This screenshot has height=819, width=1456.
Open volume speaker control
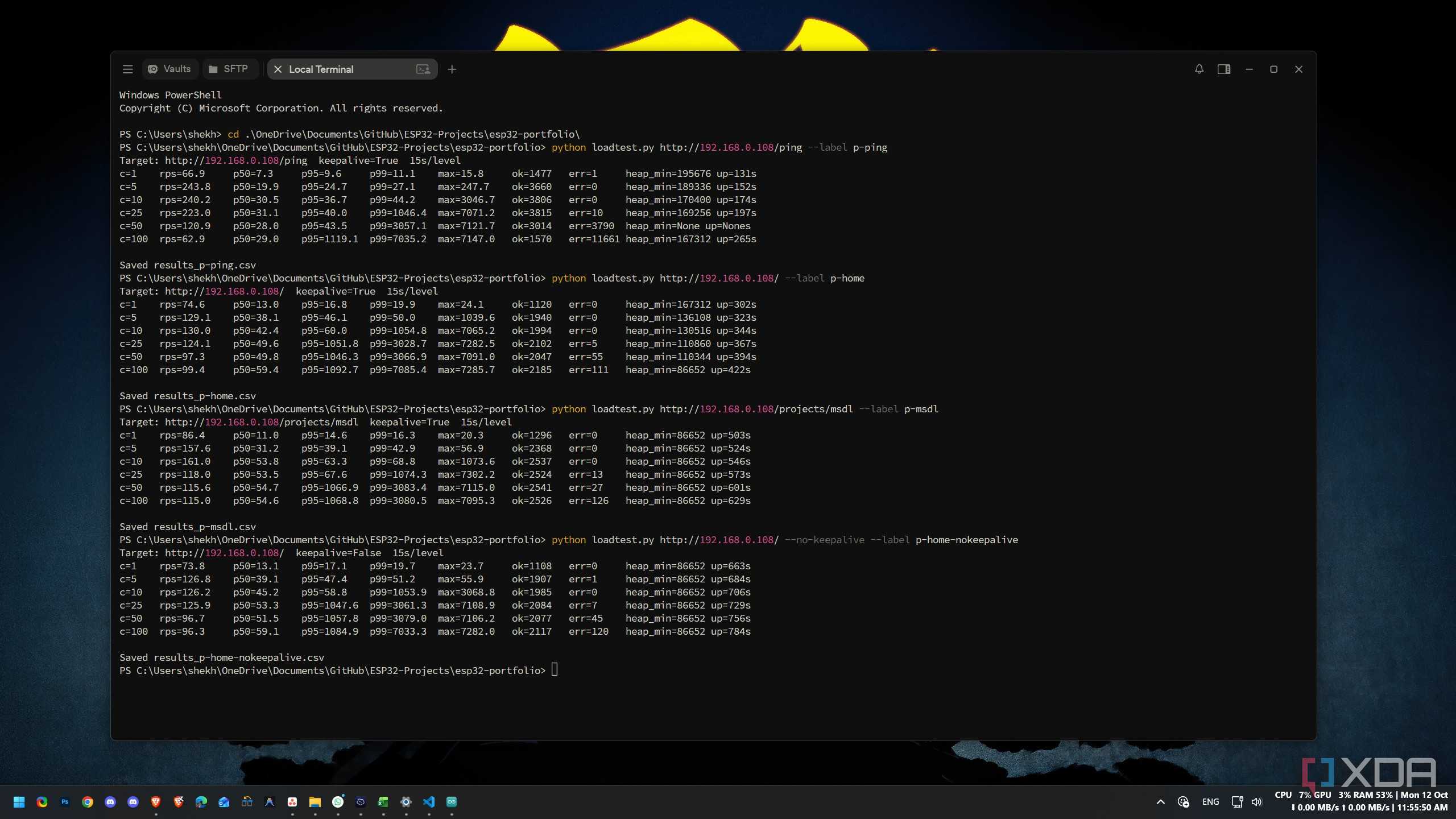1258,802
